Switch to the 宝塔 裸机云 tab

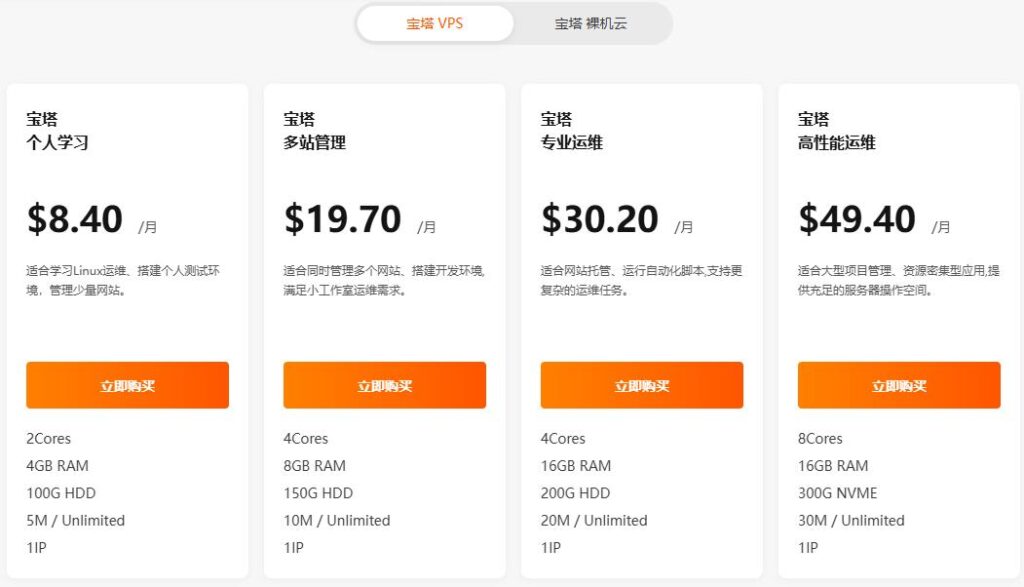591,23
